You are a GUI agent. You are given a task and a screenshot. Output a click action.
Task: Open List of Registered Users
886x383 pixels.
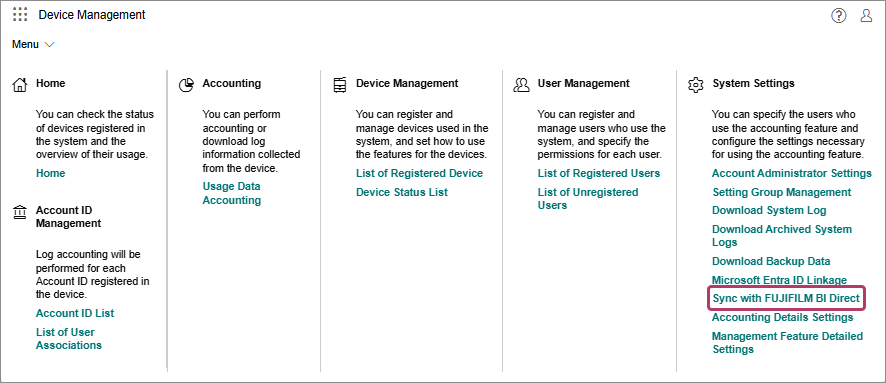point(598,173)
